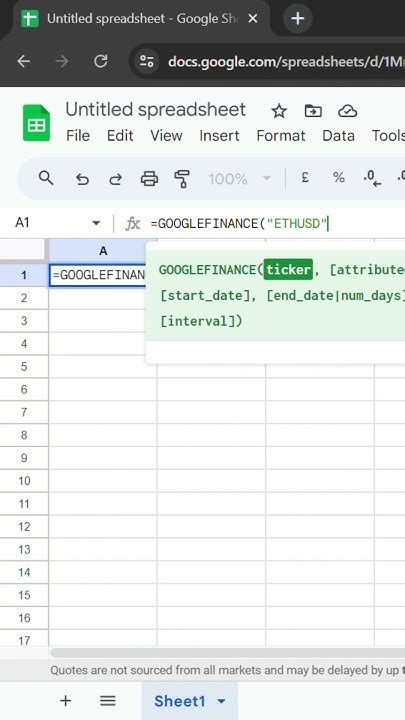Select row 5 header
This screenshot has height=720, width=405.
[24, 366]
